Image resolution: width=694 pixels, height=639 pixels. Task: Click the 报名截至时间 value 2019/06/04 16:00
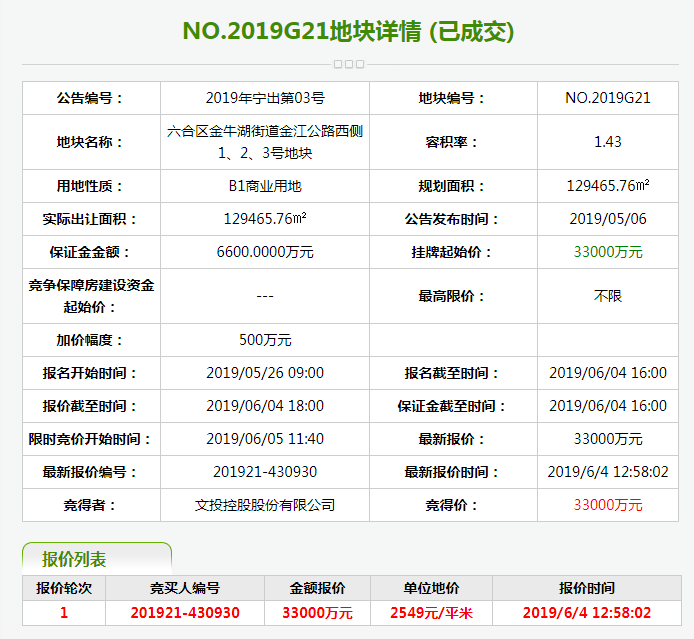[608, 373]
